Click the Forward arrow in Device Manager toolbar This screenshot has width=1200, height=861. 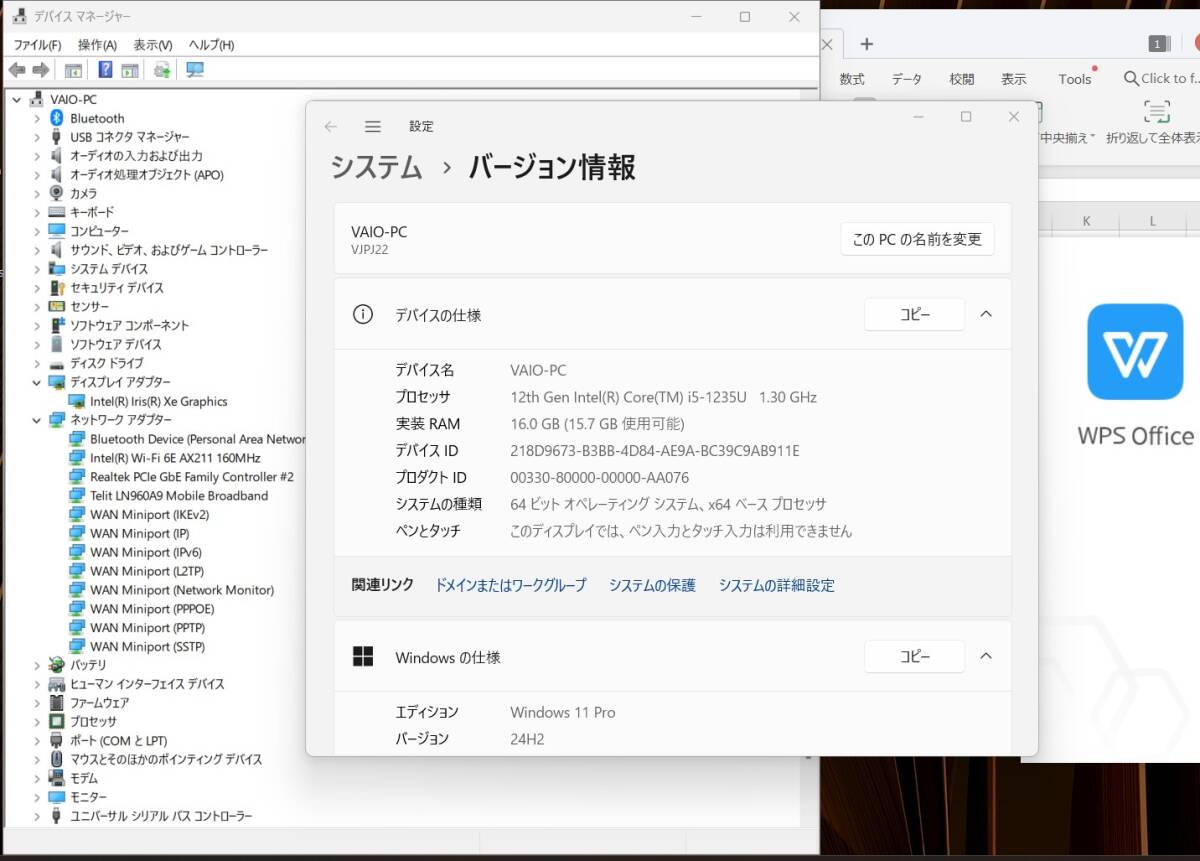[x=41, y=70]
